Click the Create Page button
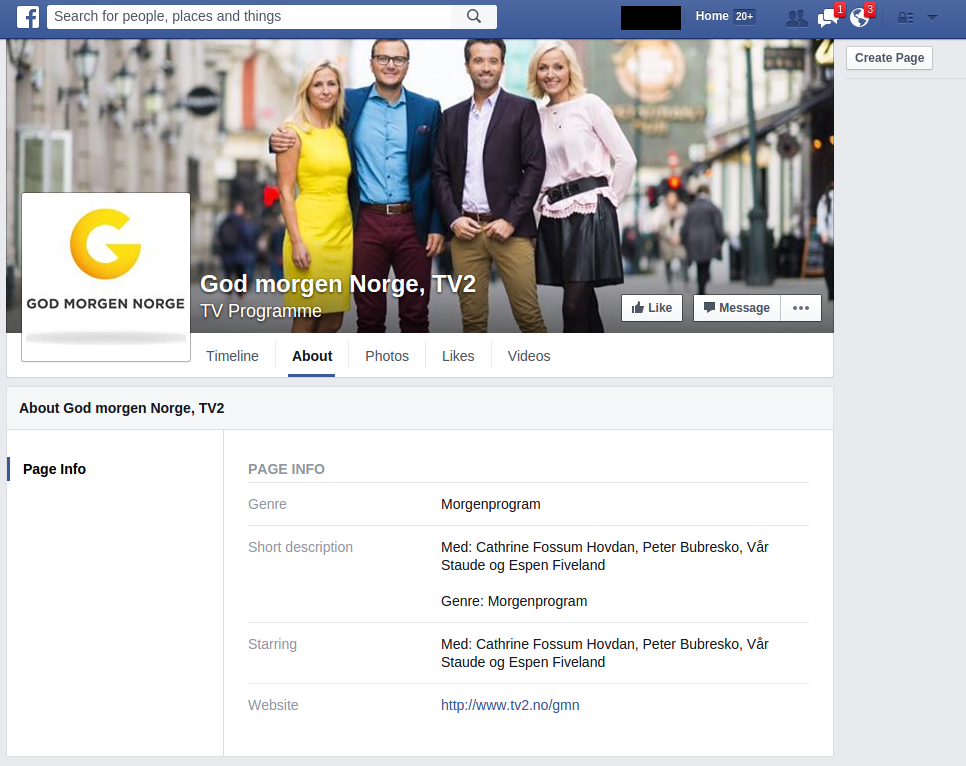 tap(889, 58)
